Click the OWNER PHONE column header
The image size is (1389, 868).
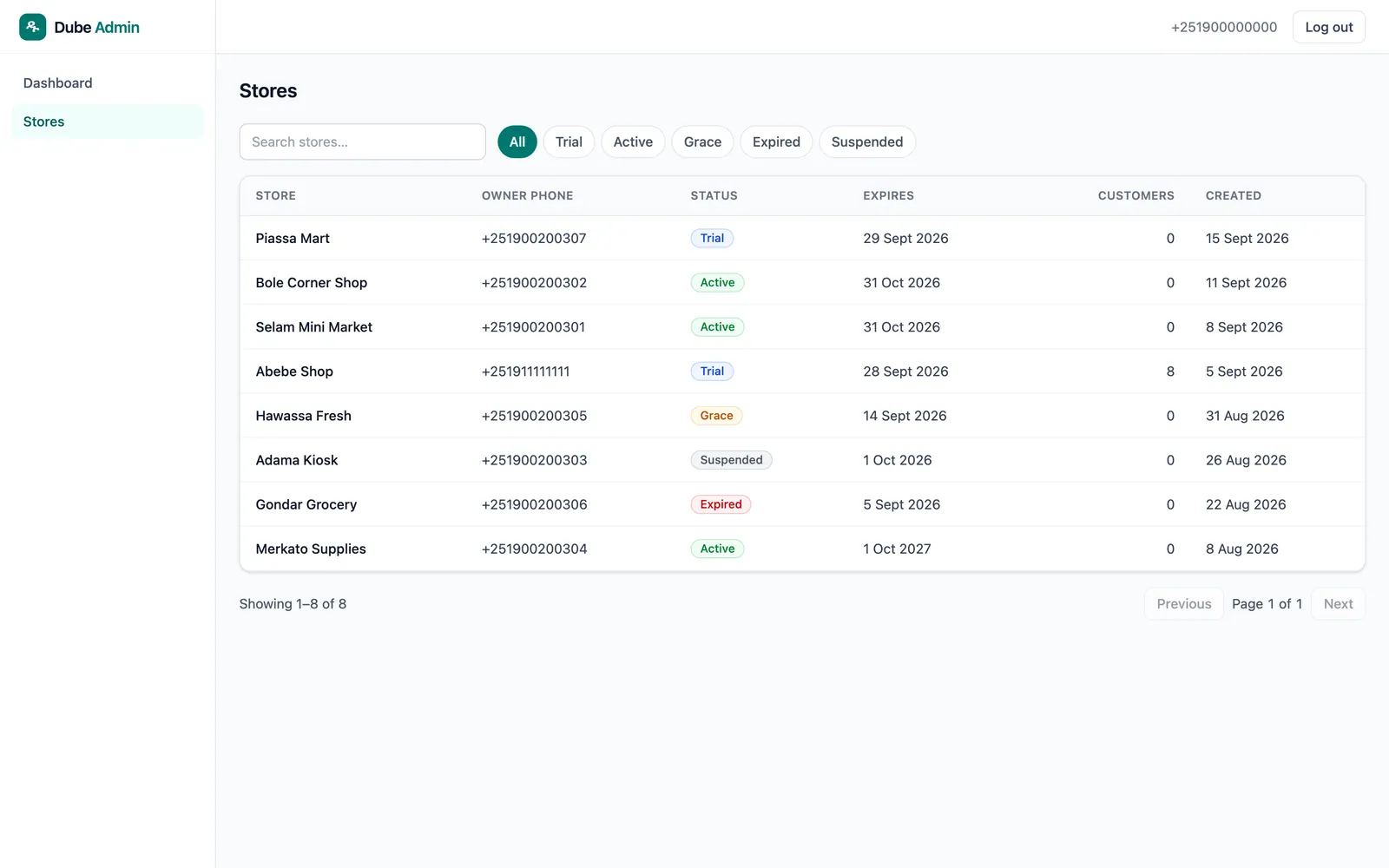point(527,195)
